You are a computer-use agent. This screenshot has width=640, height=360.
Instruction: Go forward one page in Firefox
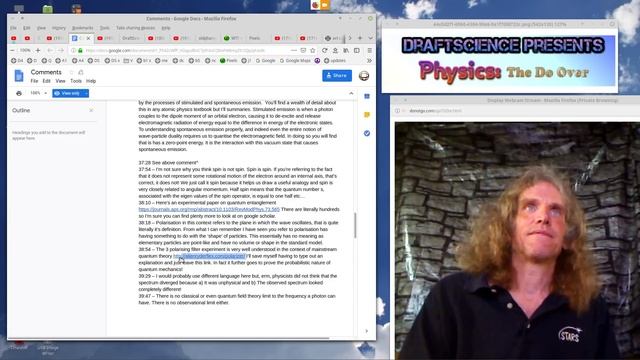click(x=61, y=50)
